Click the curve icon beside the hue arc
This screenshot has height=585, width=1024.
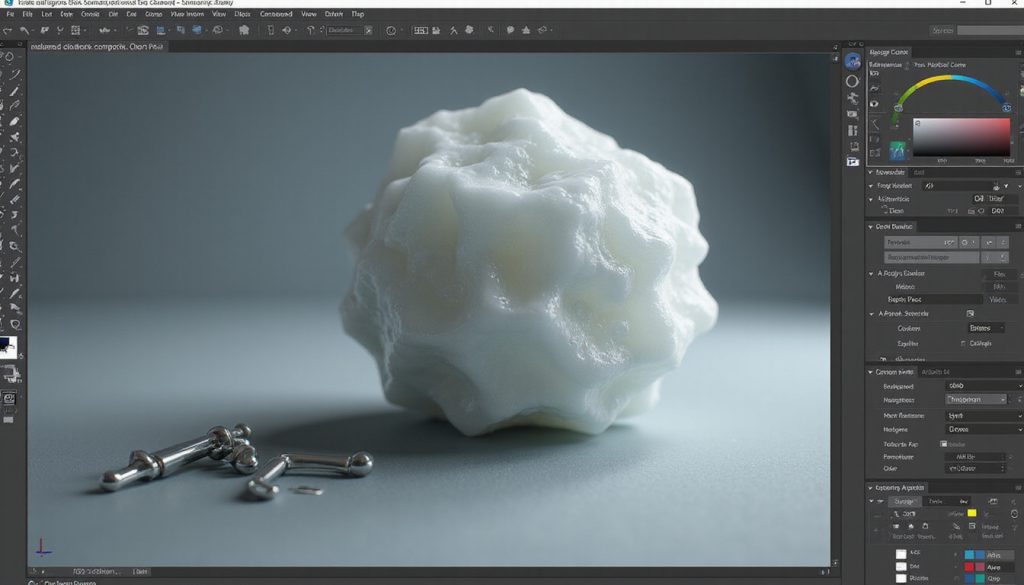(874, 87)
